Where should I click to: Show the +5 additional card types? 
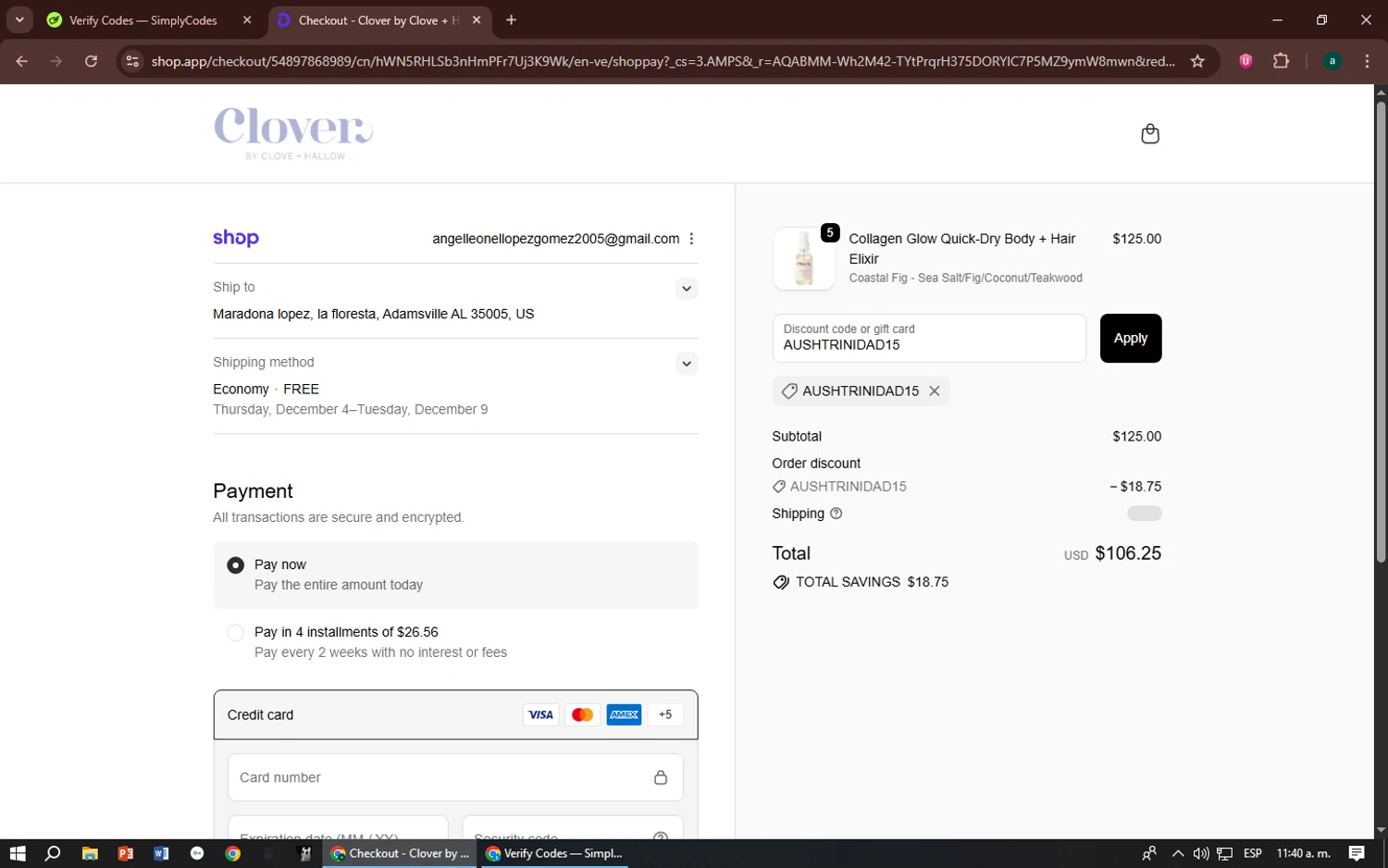click(665, 714)
